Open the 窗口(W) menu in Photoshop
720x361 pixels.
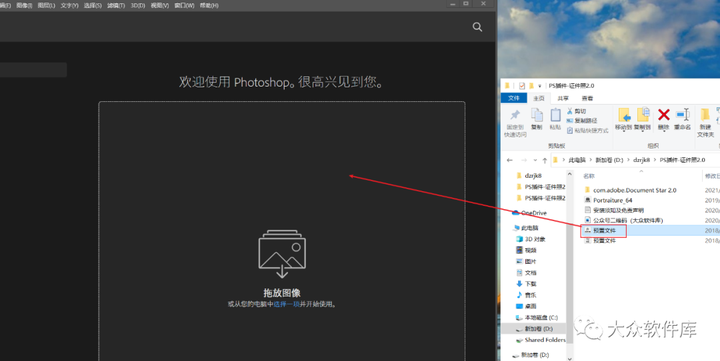tap(184, 6)
